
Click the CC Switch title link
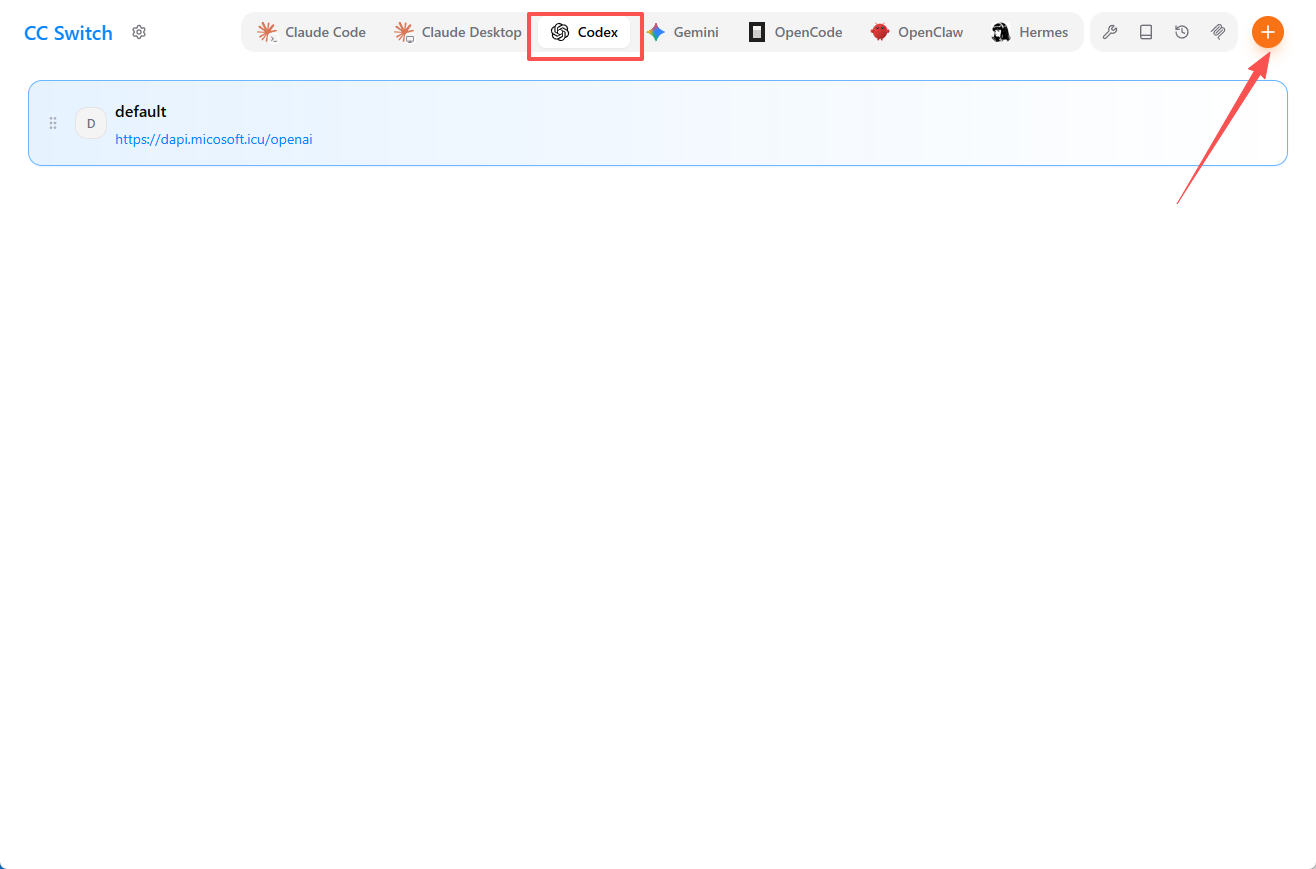68,33
